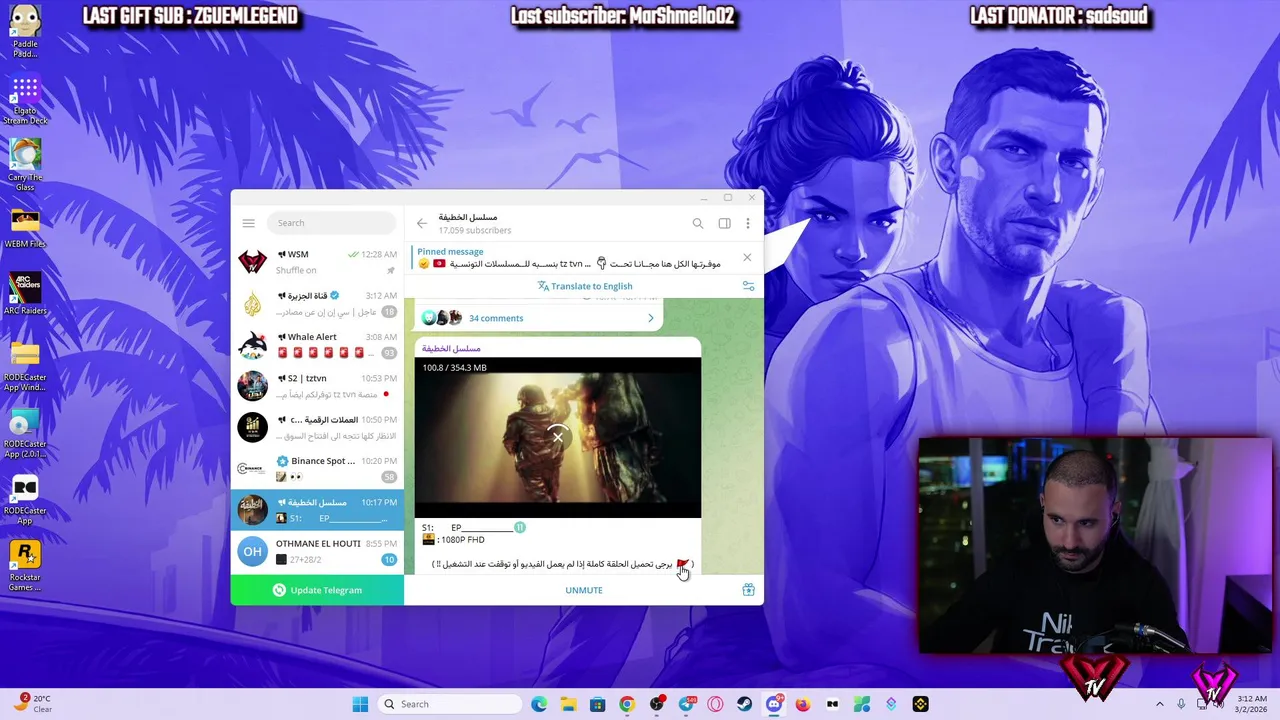Click Translate to English
Viewport: 1280px width, 720px height.
pos(585,286)
